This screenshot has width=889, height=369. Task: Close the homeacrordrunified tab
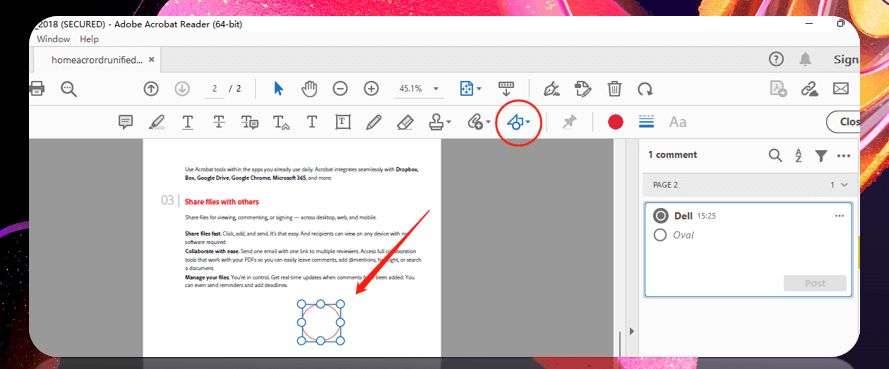[151, 60]
